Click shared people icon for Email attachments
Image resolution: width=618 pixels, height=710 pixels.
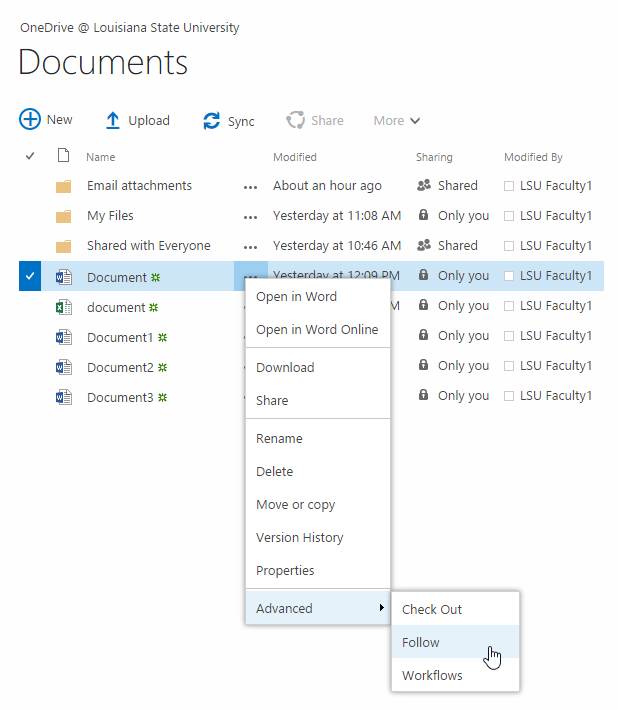click(424, 185)
